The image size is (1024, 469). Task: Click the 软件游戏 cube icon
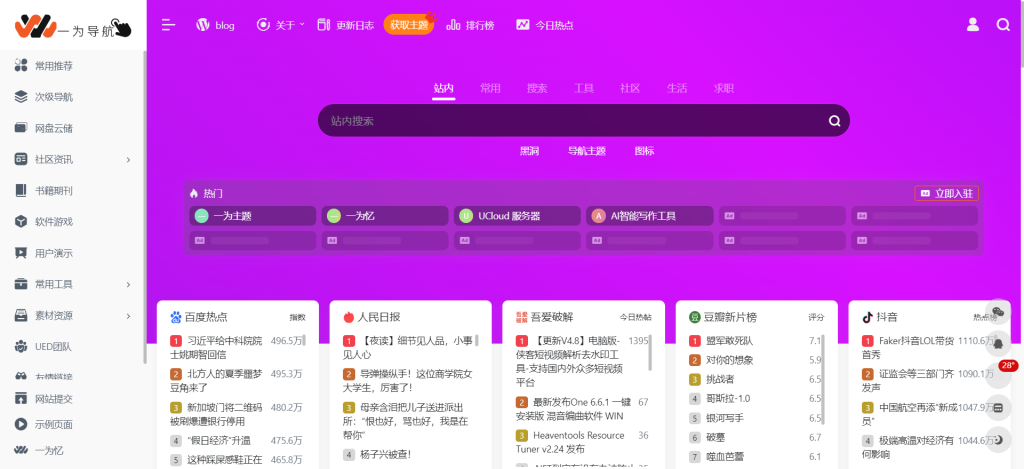[x=21, y=221]
